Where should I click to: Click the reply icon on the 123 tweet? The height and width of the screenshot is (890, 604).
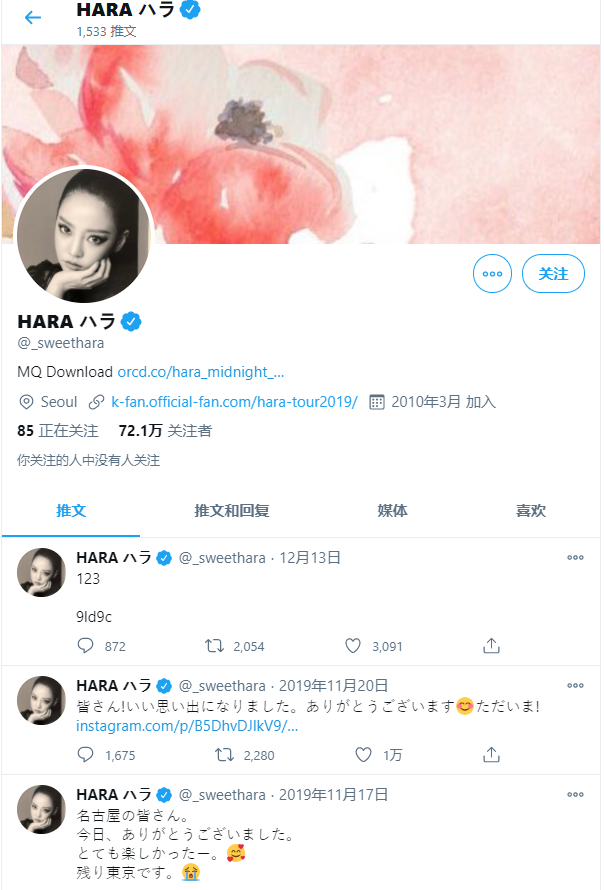pos(85,646)
